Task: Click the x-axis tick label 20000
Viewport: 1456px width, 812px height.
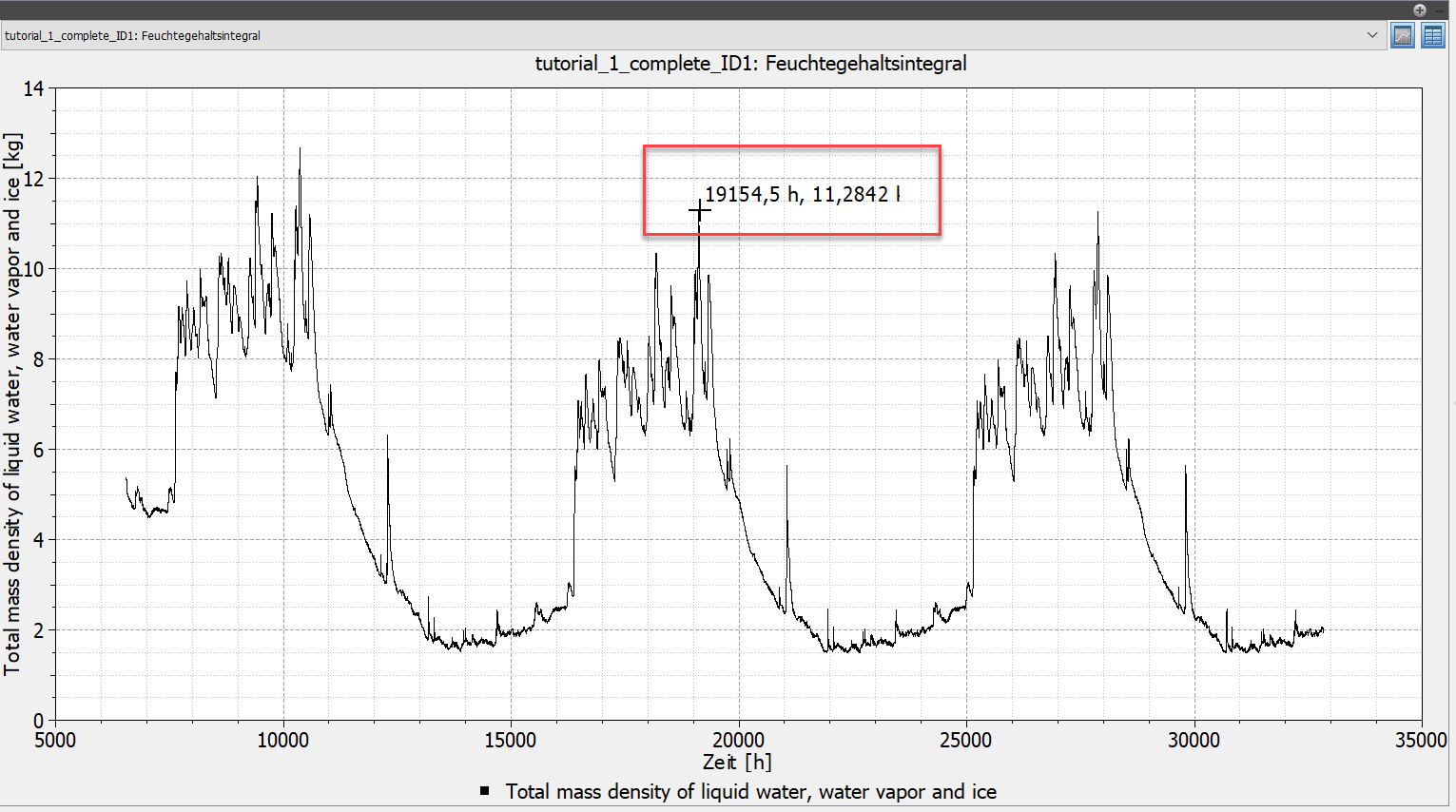Action: (738, 740)
